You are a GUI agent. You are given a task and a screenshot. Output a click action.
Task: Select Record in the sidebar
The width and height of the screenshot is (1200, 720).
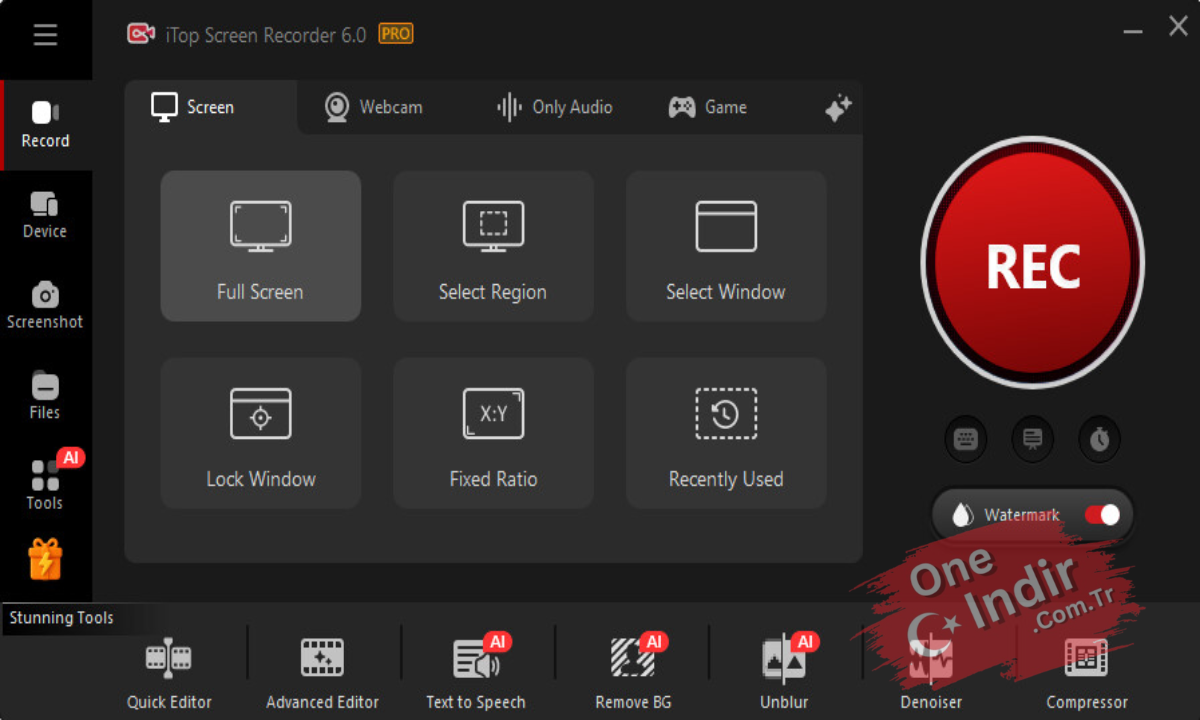tap(46, 125)
